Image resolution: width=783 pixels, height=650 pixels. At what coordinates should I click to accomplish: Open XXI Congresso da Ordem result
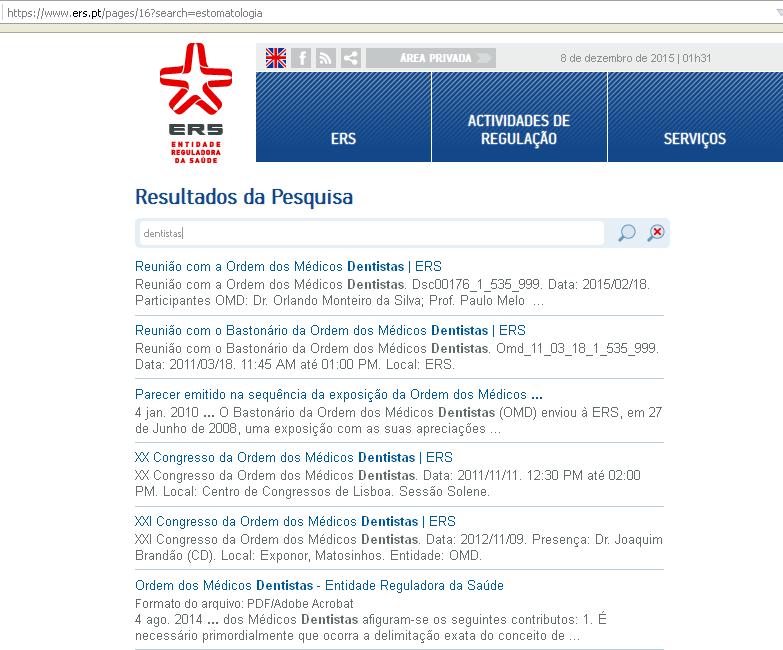click(x=295, y=521)
